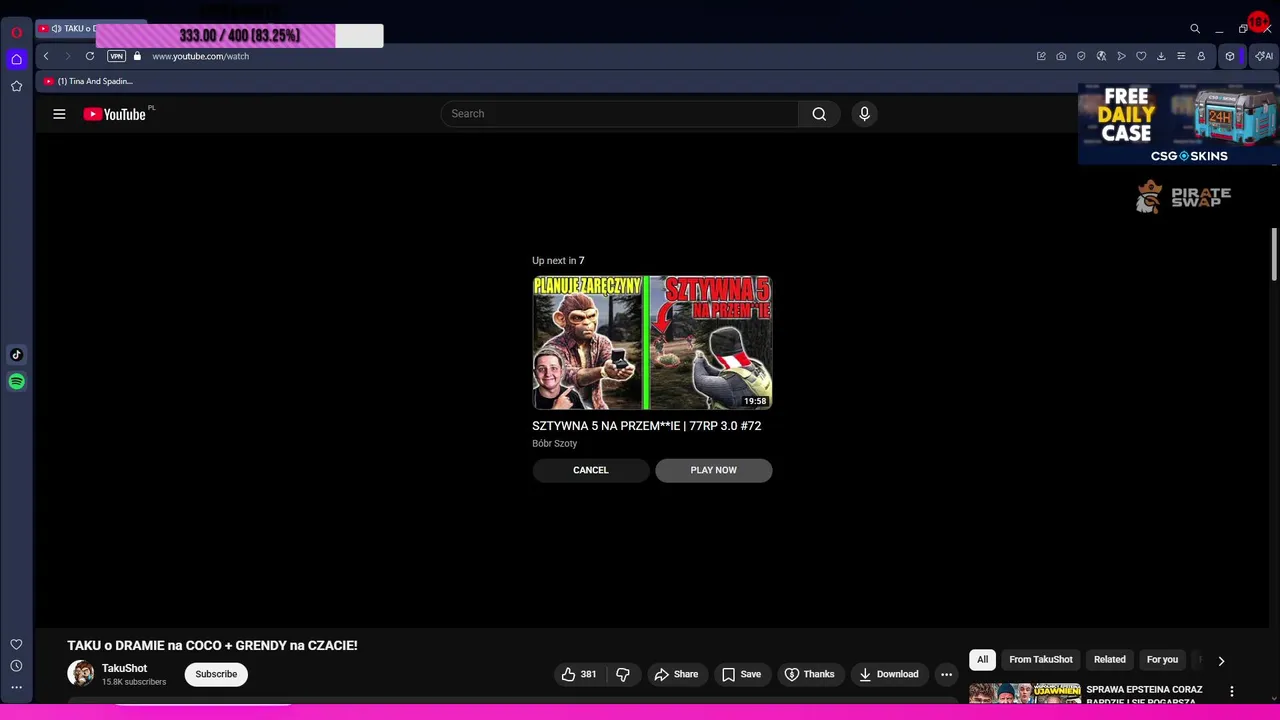Open the send/flow arrow toolbar icon

tap(1121, 56)
